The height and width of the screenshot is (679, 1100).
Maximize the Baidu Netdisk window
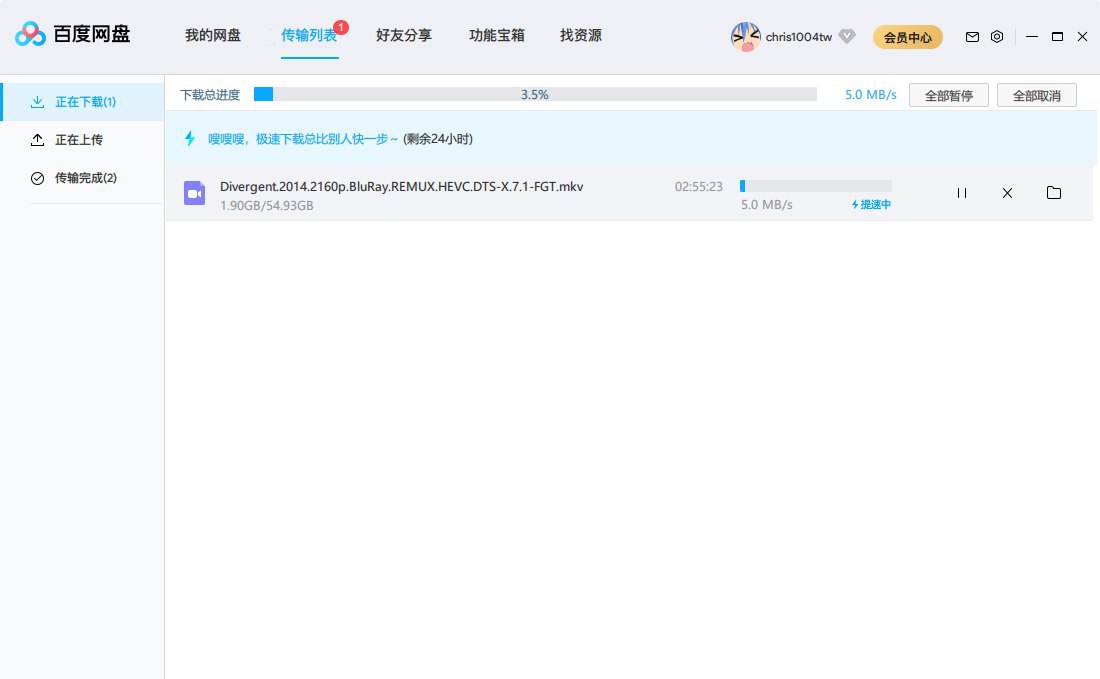[1057, 36]
